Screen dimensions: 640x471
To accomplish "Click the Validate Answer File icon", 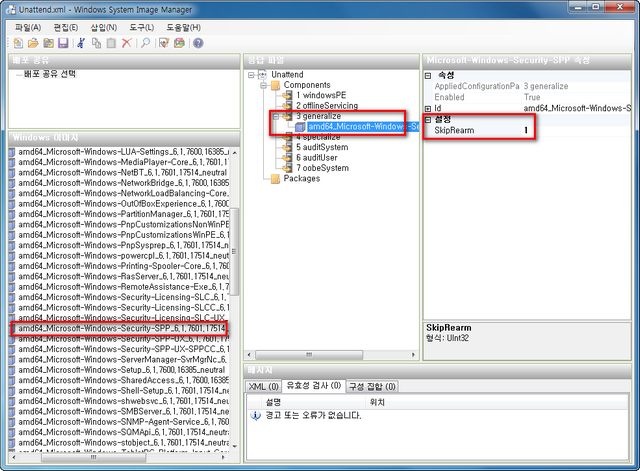I will 164,43.
